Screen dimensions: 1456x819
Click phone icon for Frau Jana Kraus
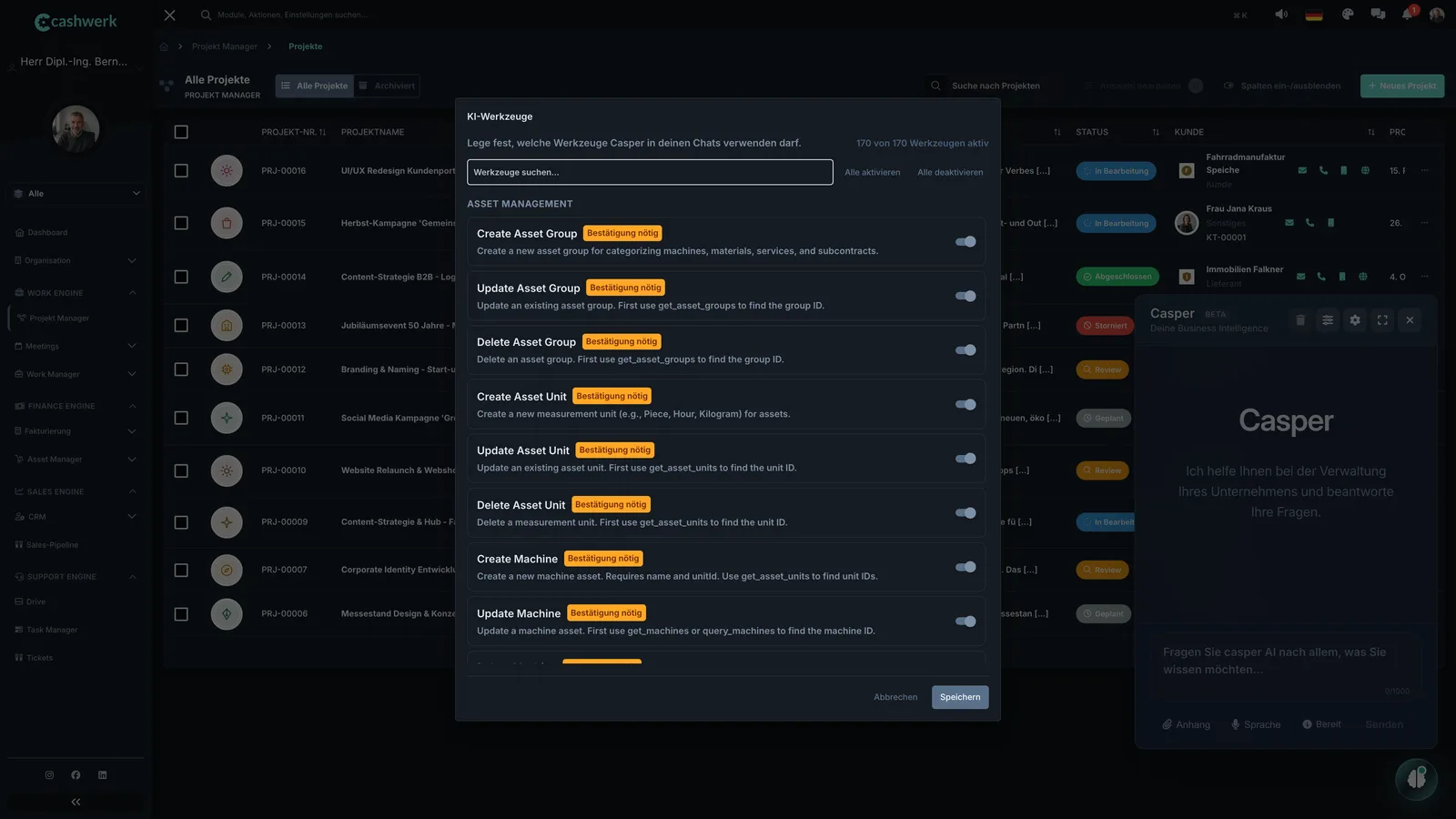pos(1309,223)
